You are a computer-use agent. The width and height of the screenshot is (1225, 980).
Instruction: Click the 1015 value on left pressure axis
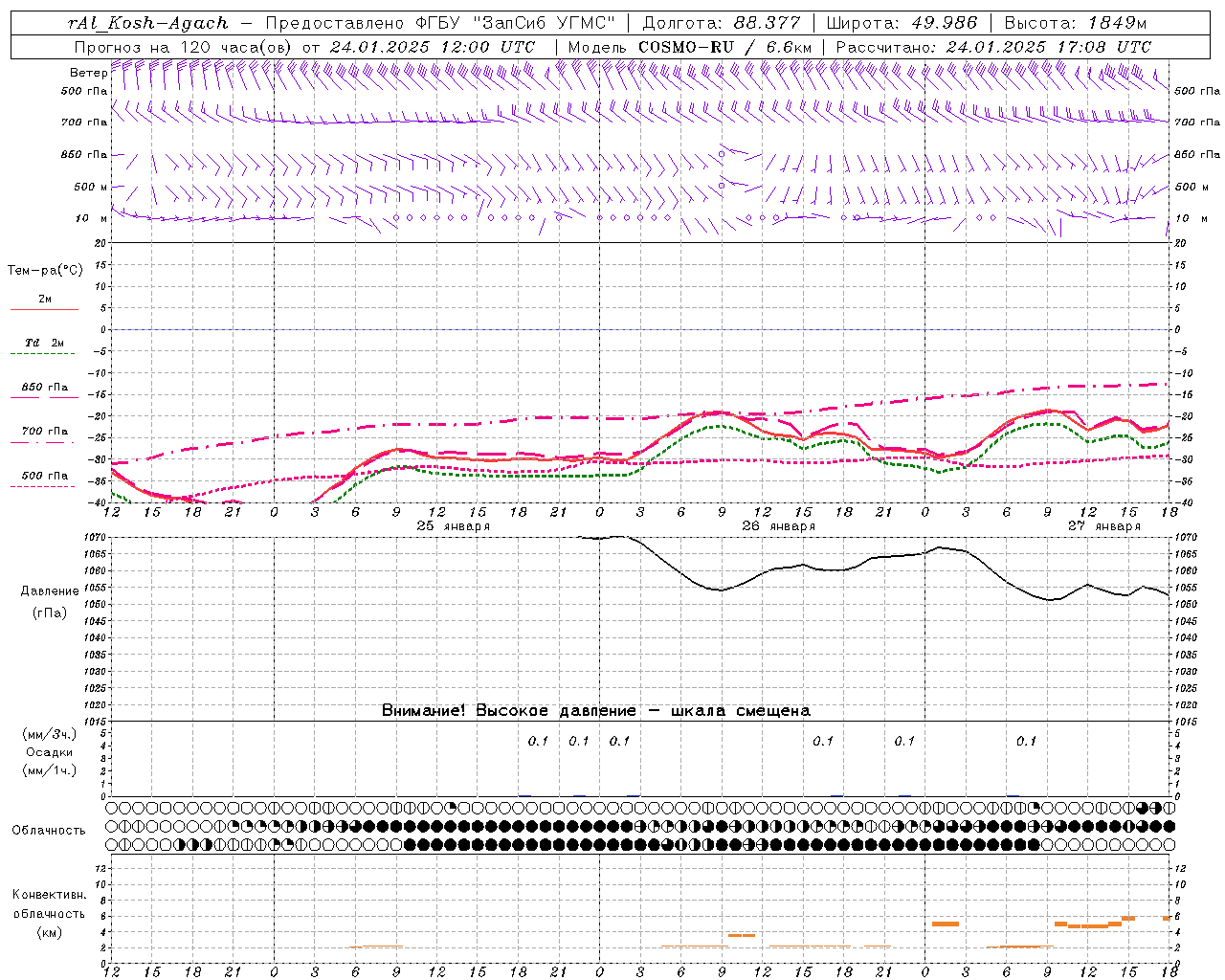(96, 722)
